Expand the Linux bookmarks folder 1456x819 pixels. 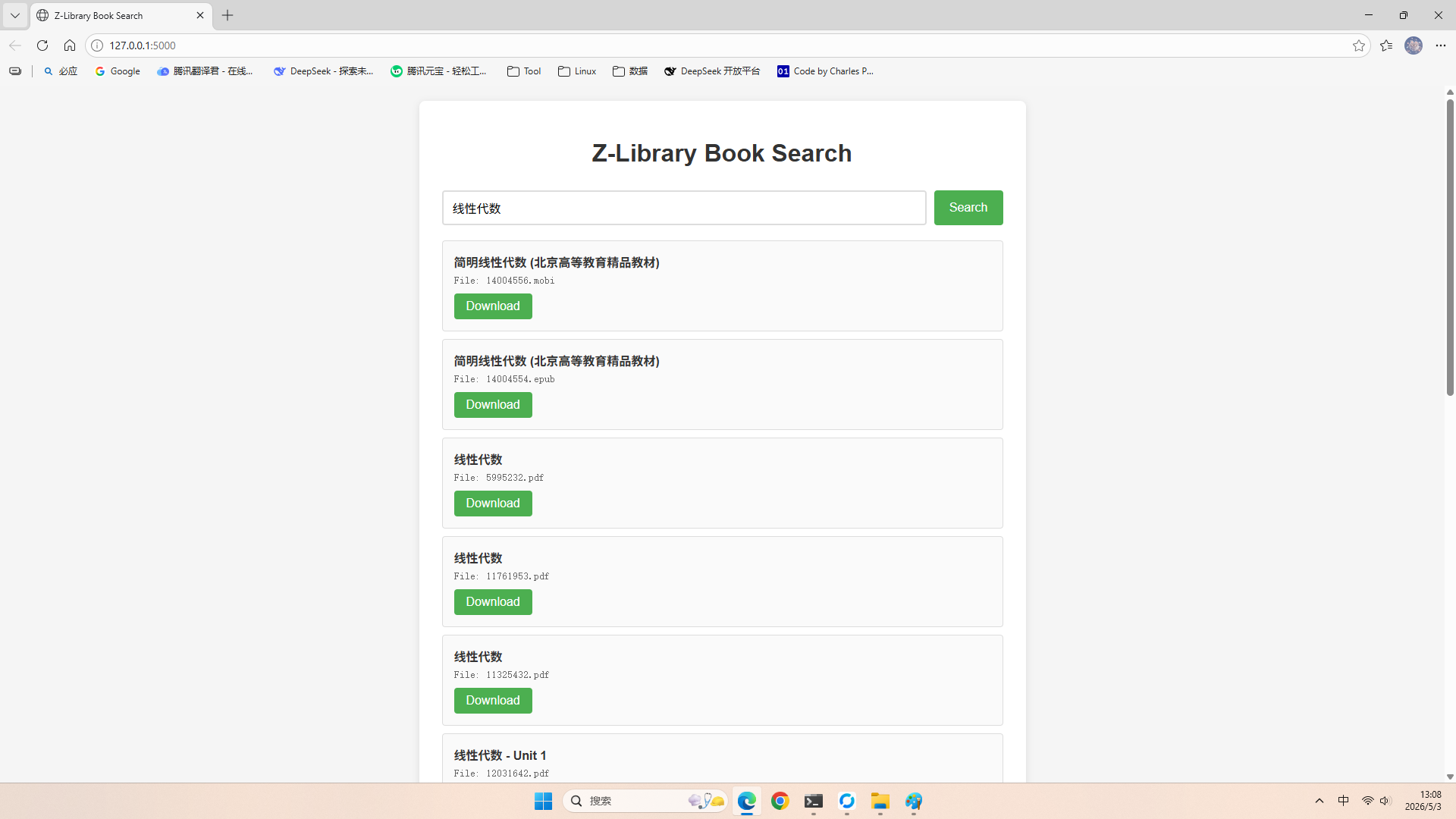coord(577,71)
